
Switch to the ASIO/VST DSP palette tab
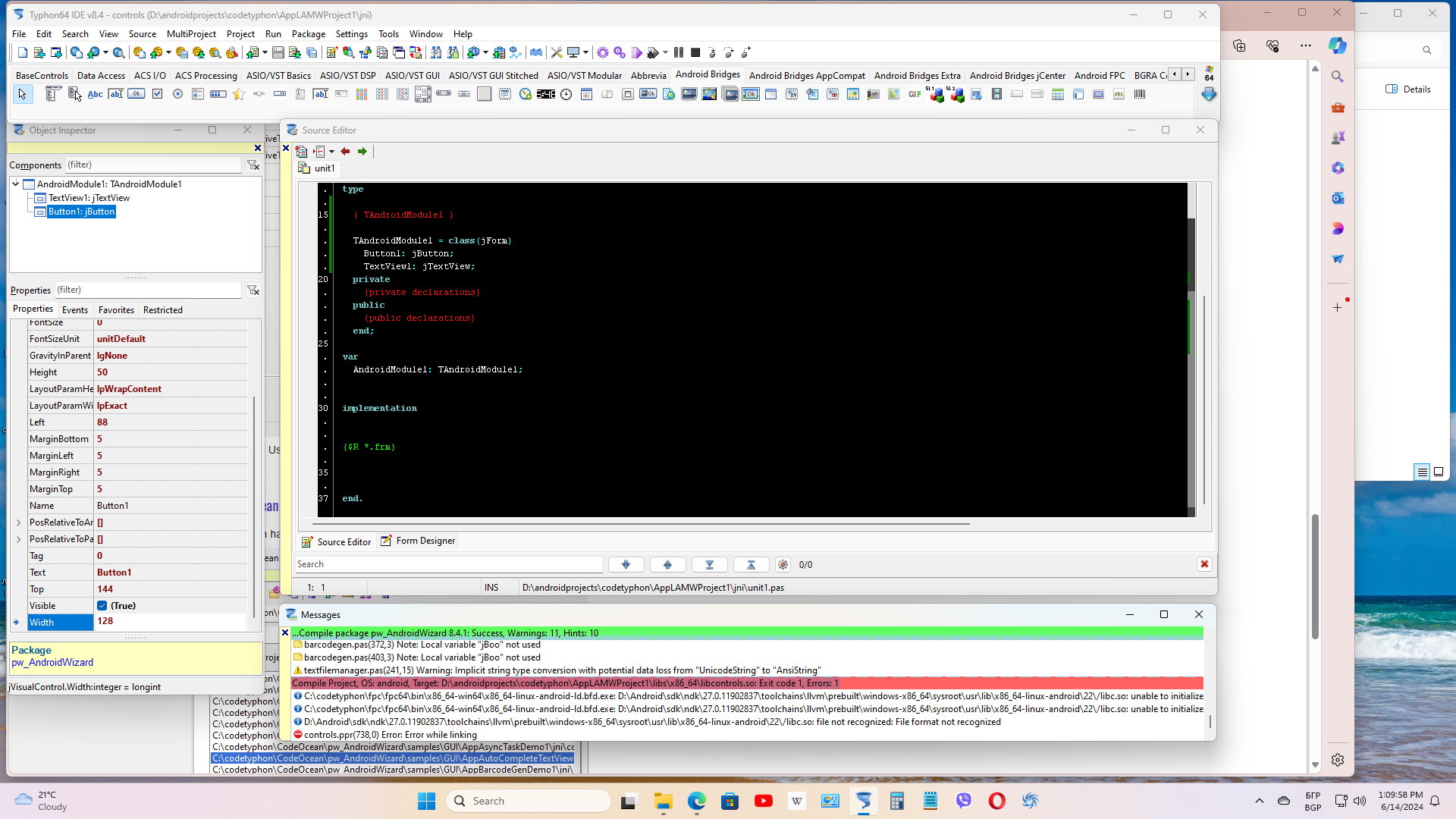347,76
